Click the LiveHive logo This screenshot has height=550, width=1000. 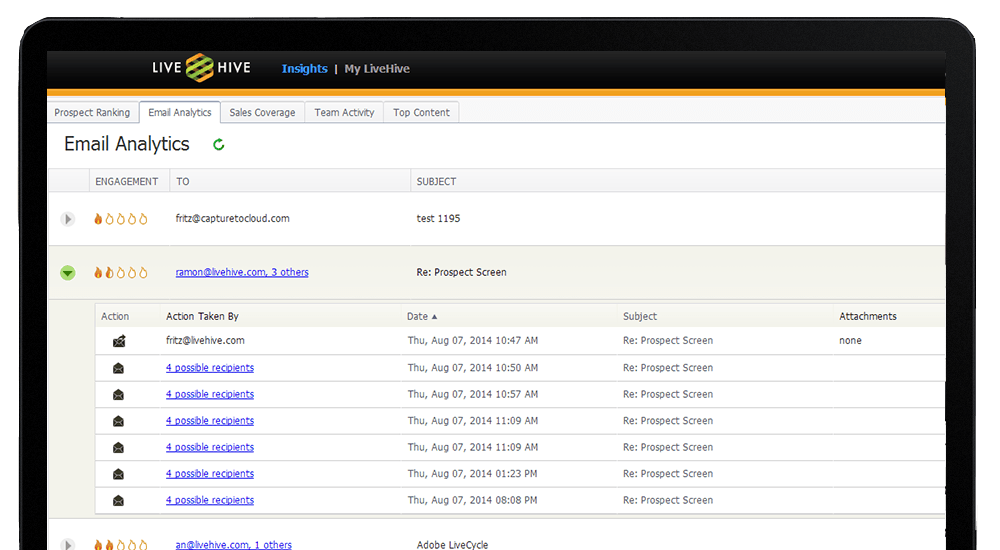coord(201,68)
